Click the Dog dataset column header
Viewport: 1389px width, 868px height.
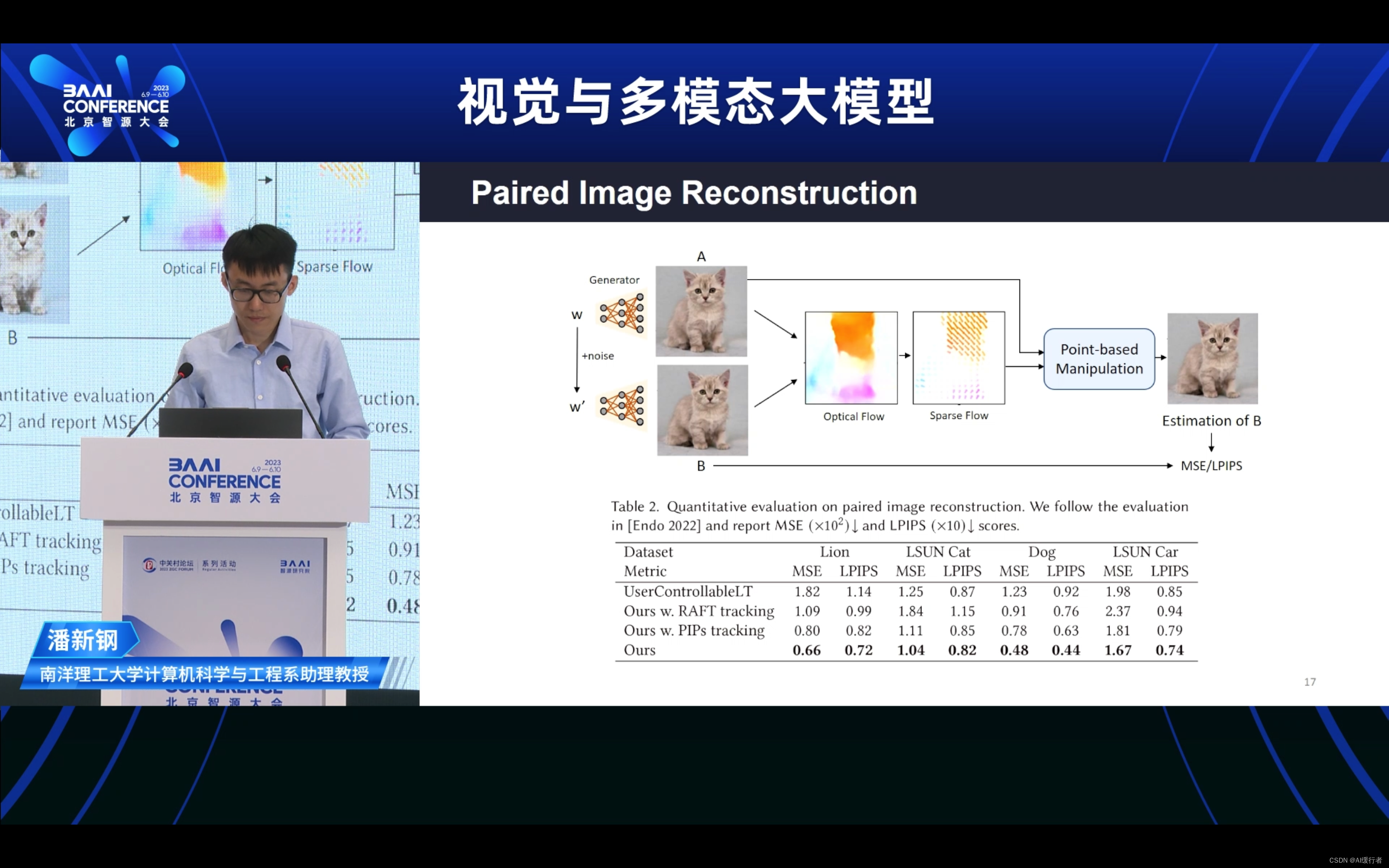pos(1042,552)
